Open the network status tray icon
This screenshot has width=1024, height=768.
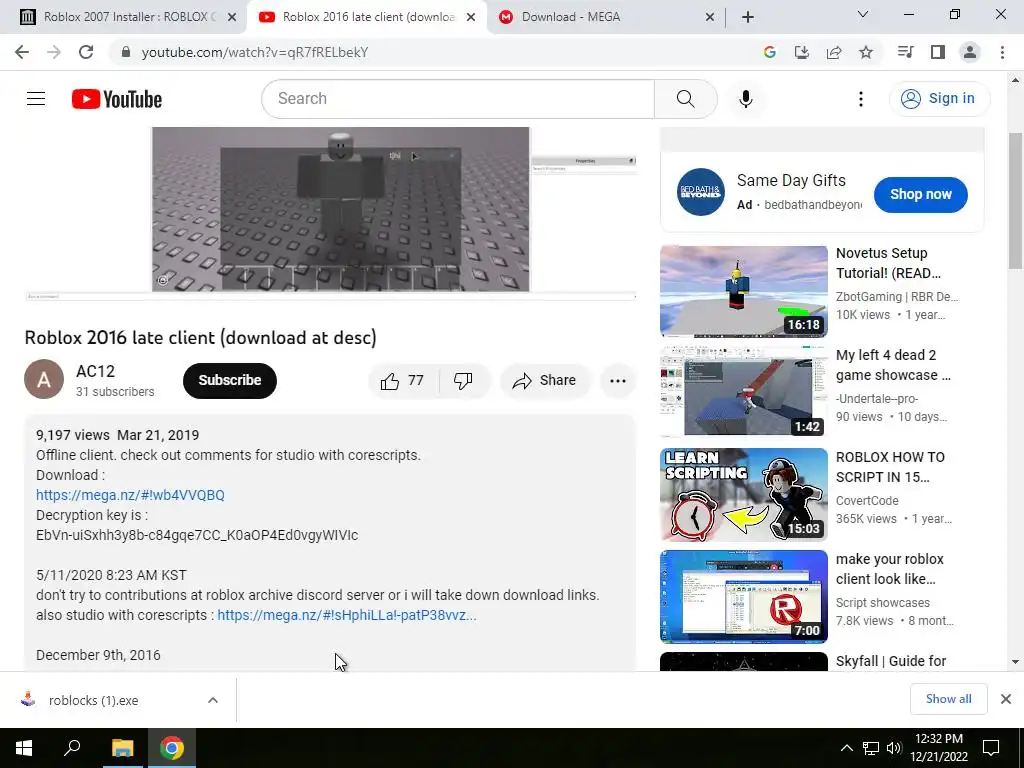tap(871, 748)
